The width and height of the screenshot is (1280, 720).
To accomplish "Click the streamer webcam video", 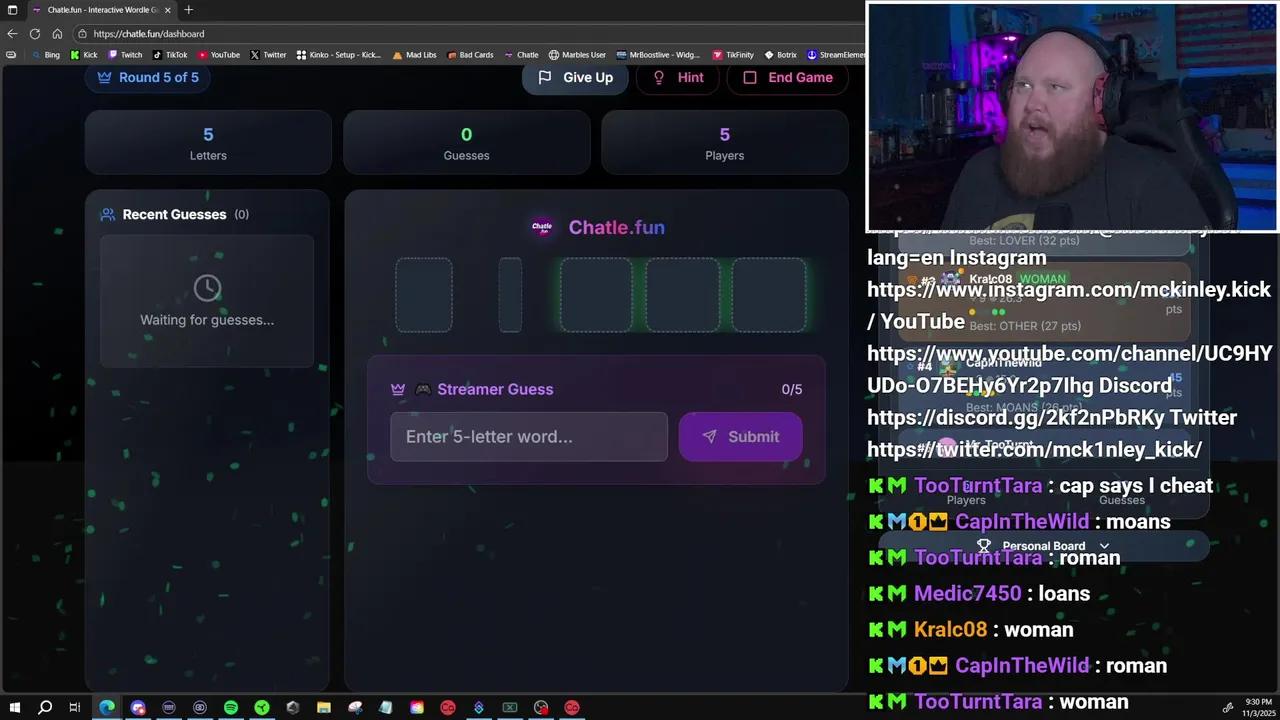I will [x=1072, y=117].
